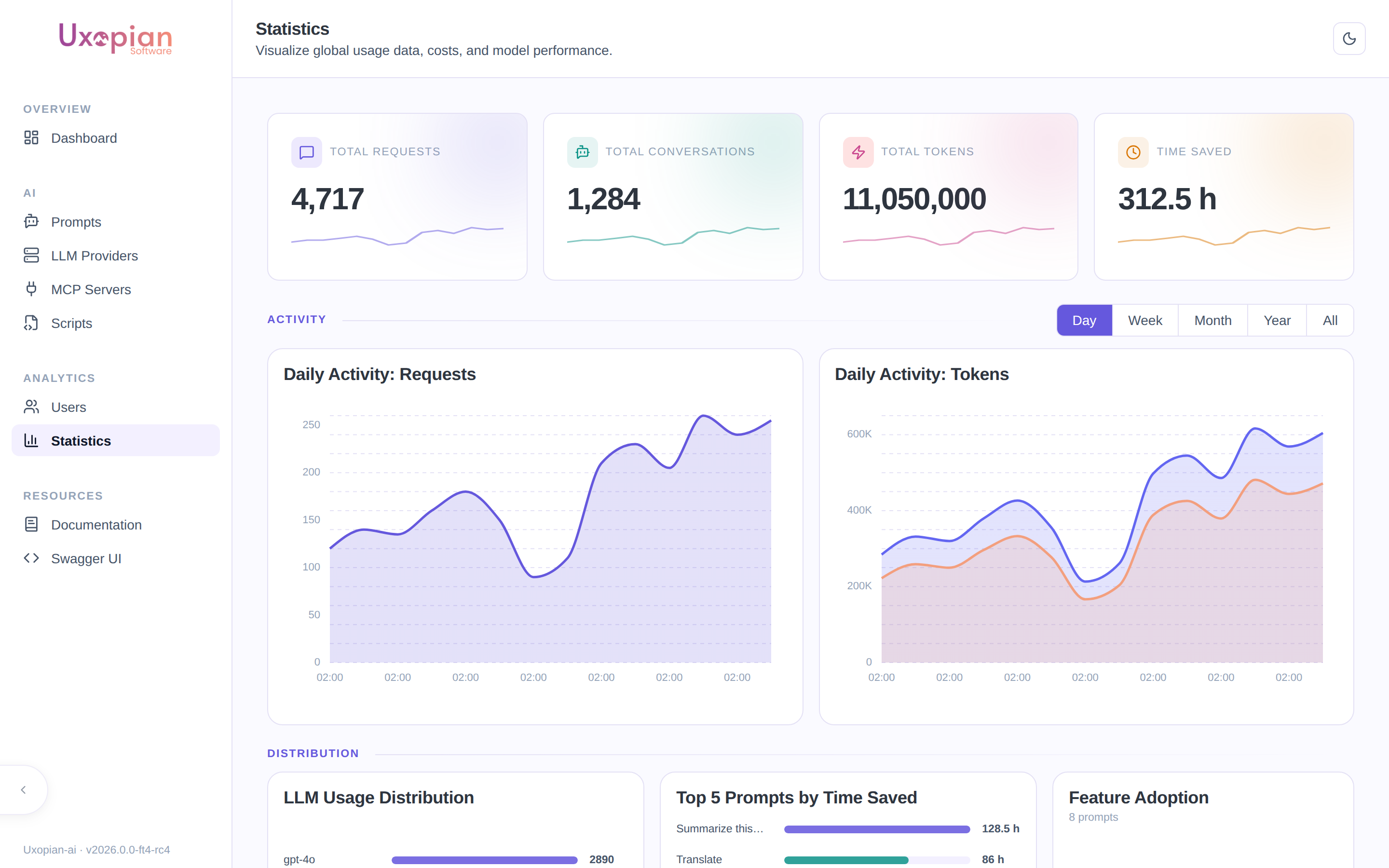Screen dimensions: 1389x868
Task: Click the 250 axis label in Requests chart
Action: (311, 425)
